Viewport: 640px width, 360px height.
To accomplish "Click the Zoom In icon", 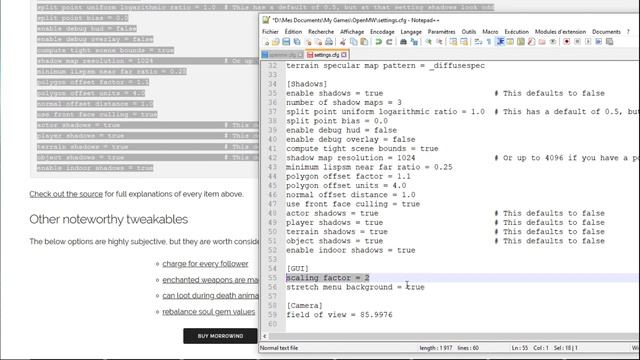I will pyautogui.click(x=428, y=42).
